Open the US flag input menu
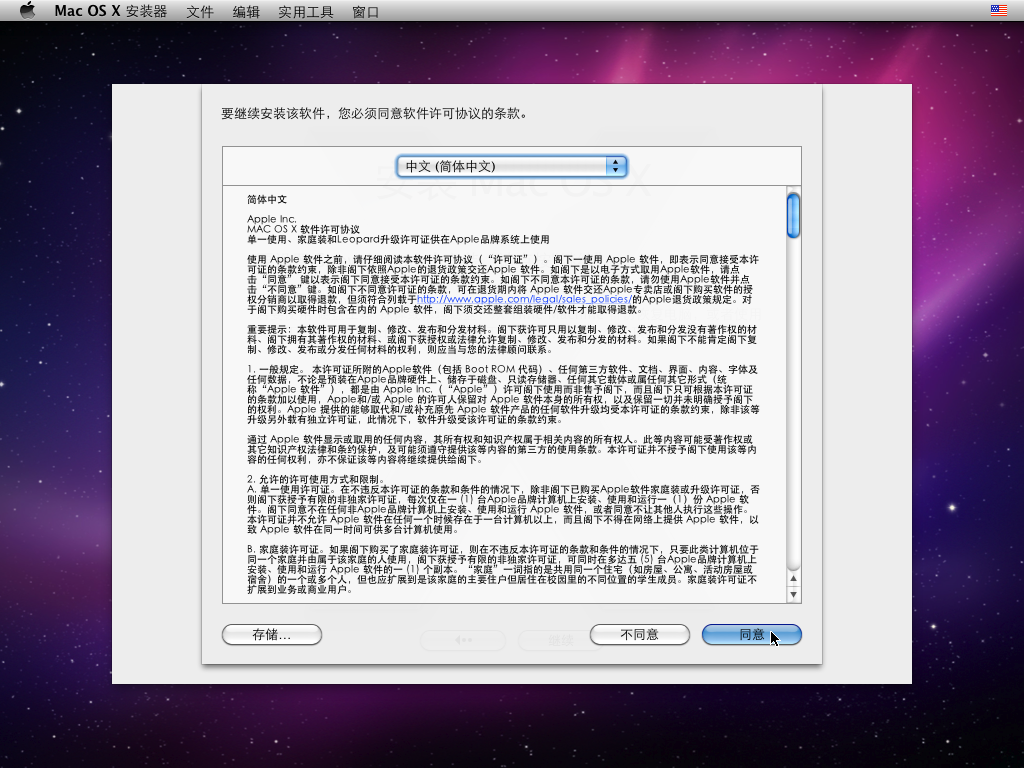 (x=999, y=10)
